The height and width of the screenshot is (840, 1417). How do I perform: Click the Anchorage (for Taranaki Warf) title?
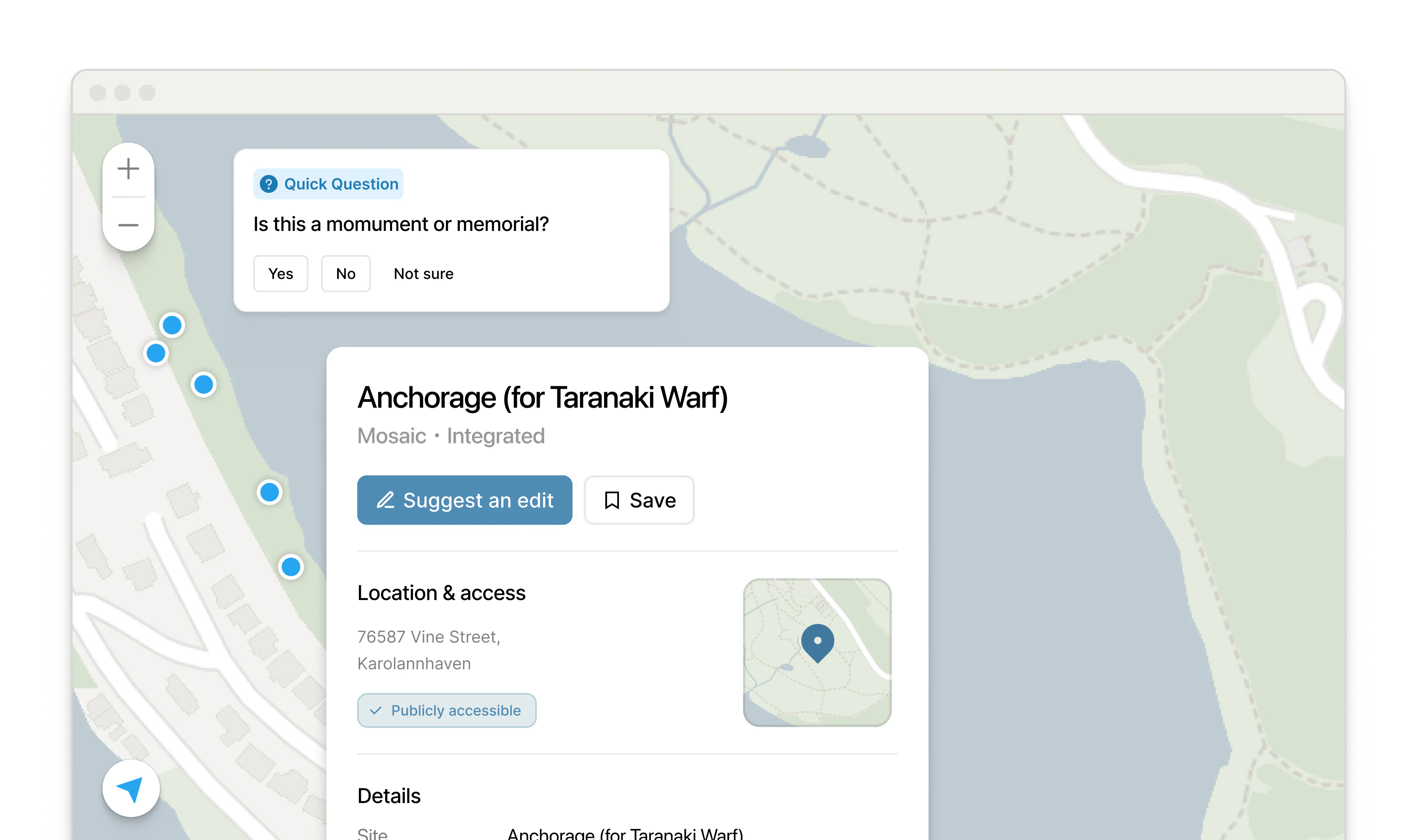[543, 397]
